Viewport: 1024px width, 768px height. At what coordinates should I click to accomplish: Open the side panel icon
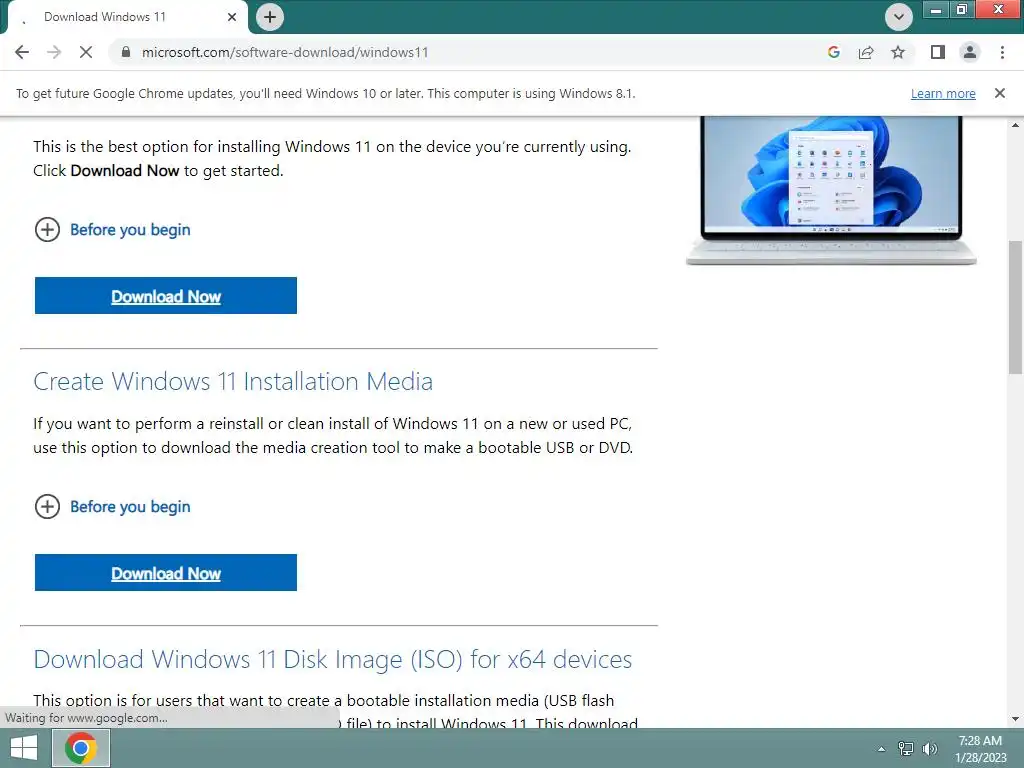click(938, 52)
